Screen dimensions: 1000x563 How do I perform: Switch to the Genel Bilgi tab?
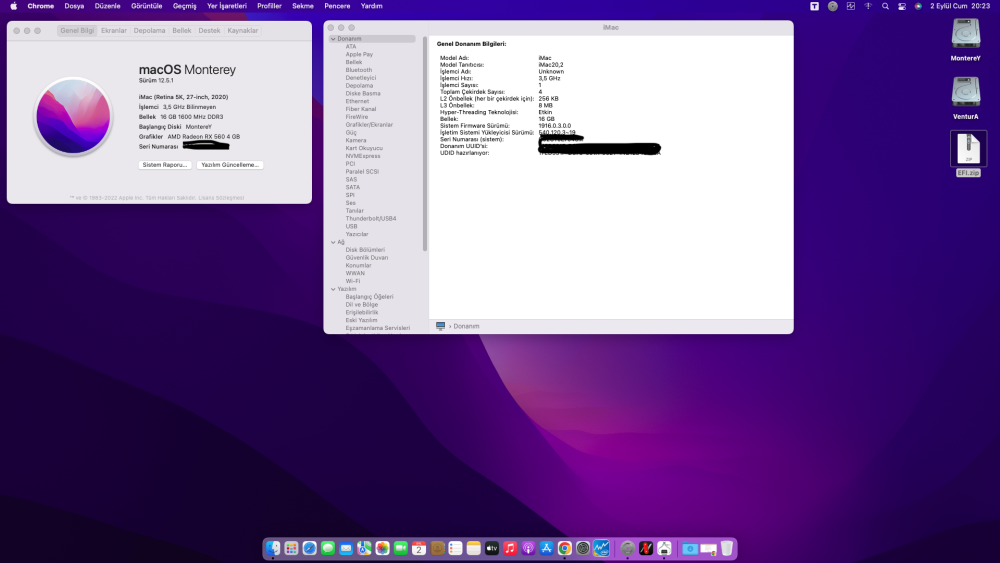77,31
